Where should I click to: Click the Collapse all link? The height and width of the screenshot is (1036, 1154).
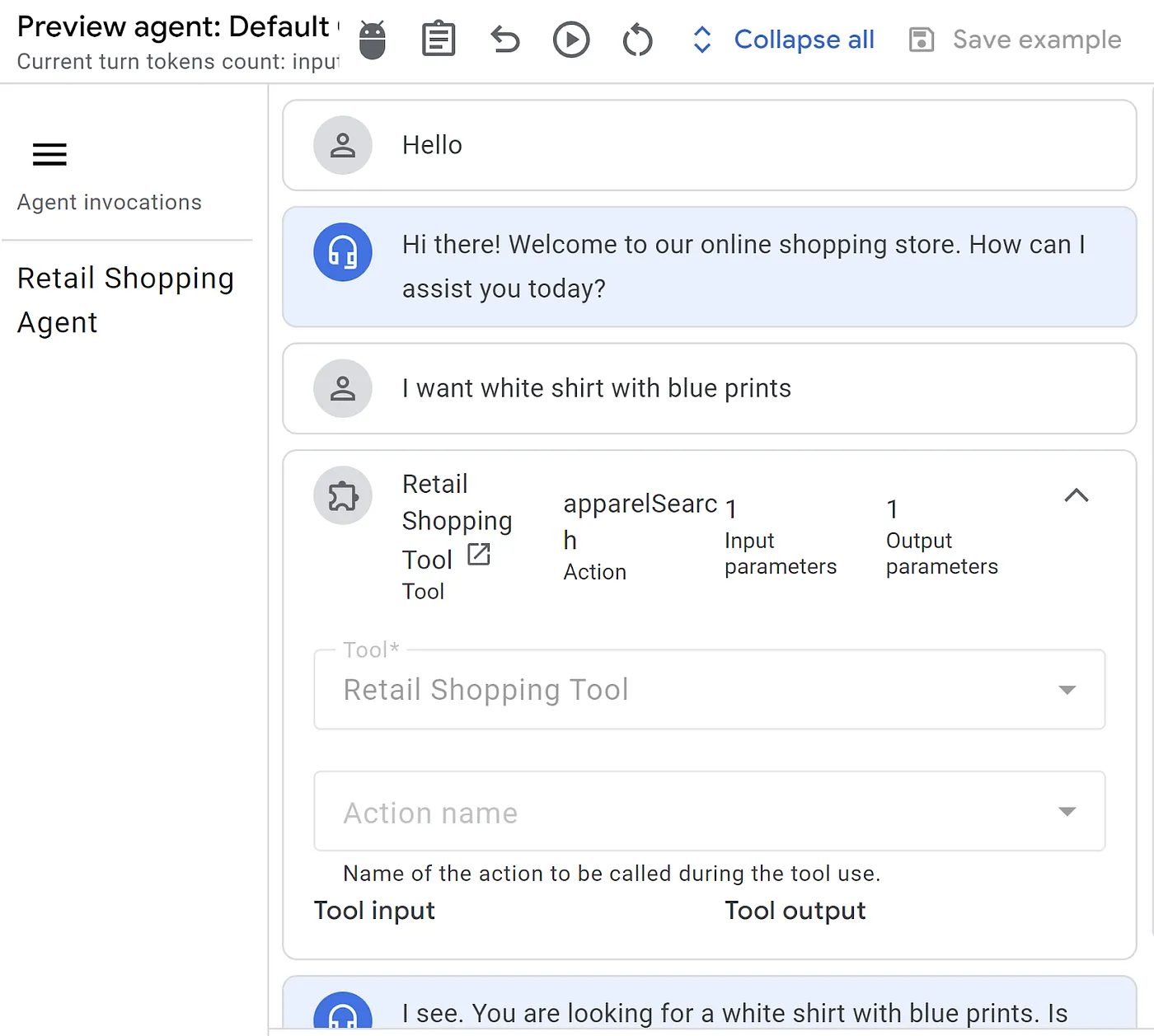pos(804,40)
